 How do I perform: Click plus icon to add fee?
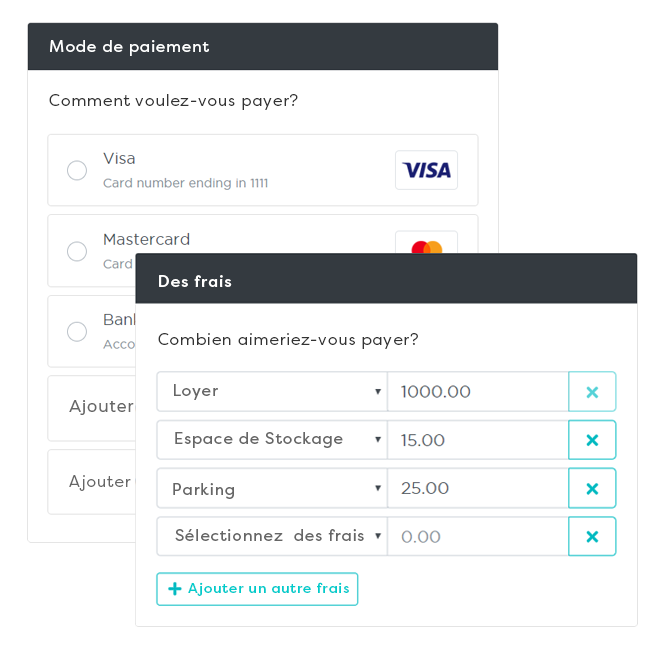(175, 589)
